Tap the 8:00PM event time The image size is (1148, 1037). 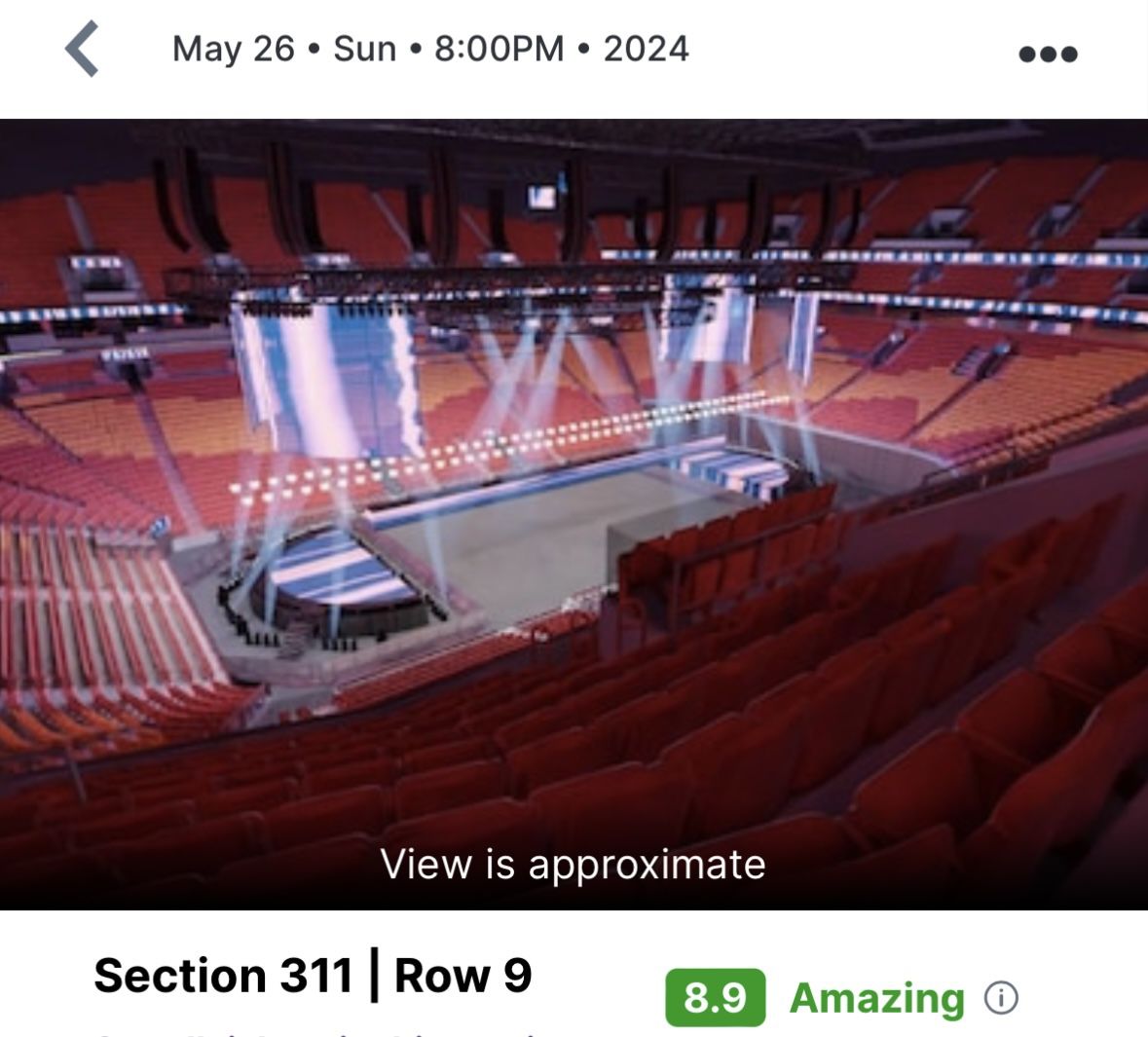tap(500, 49)
